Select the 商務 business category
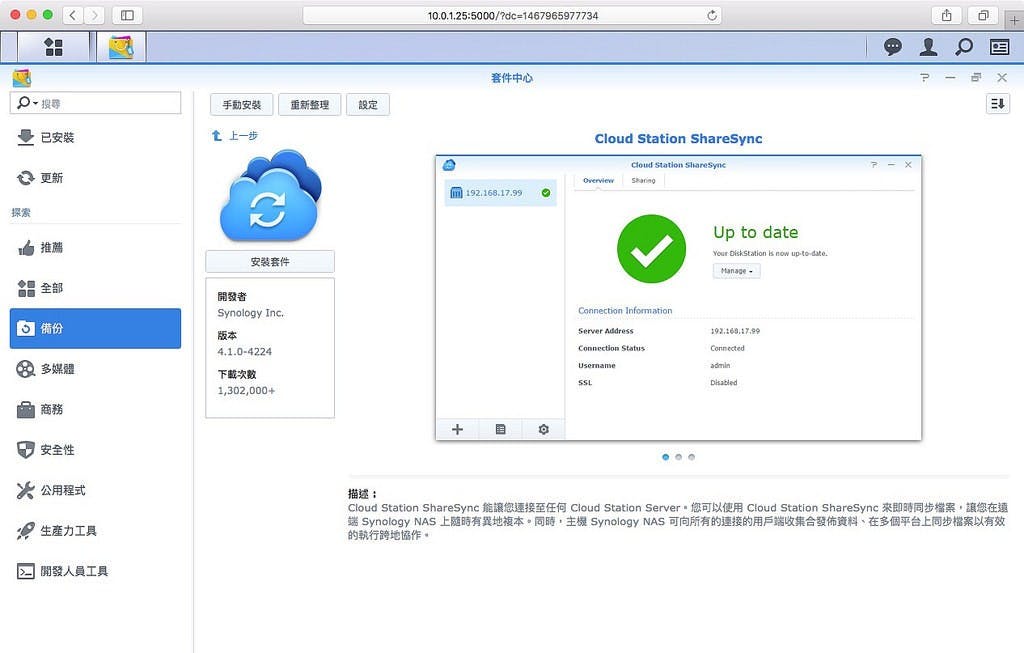The height and width of the screenshot is (653, 1024). coord(95,409)
